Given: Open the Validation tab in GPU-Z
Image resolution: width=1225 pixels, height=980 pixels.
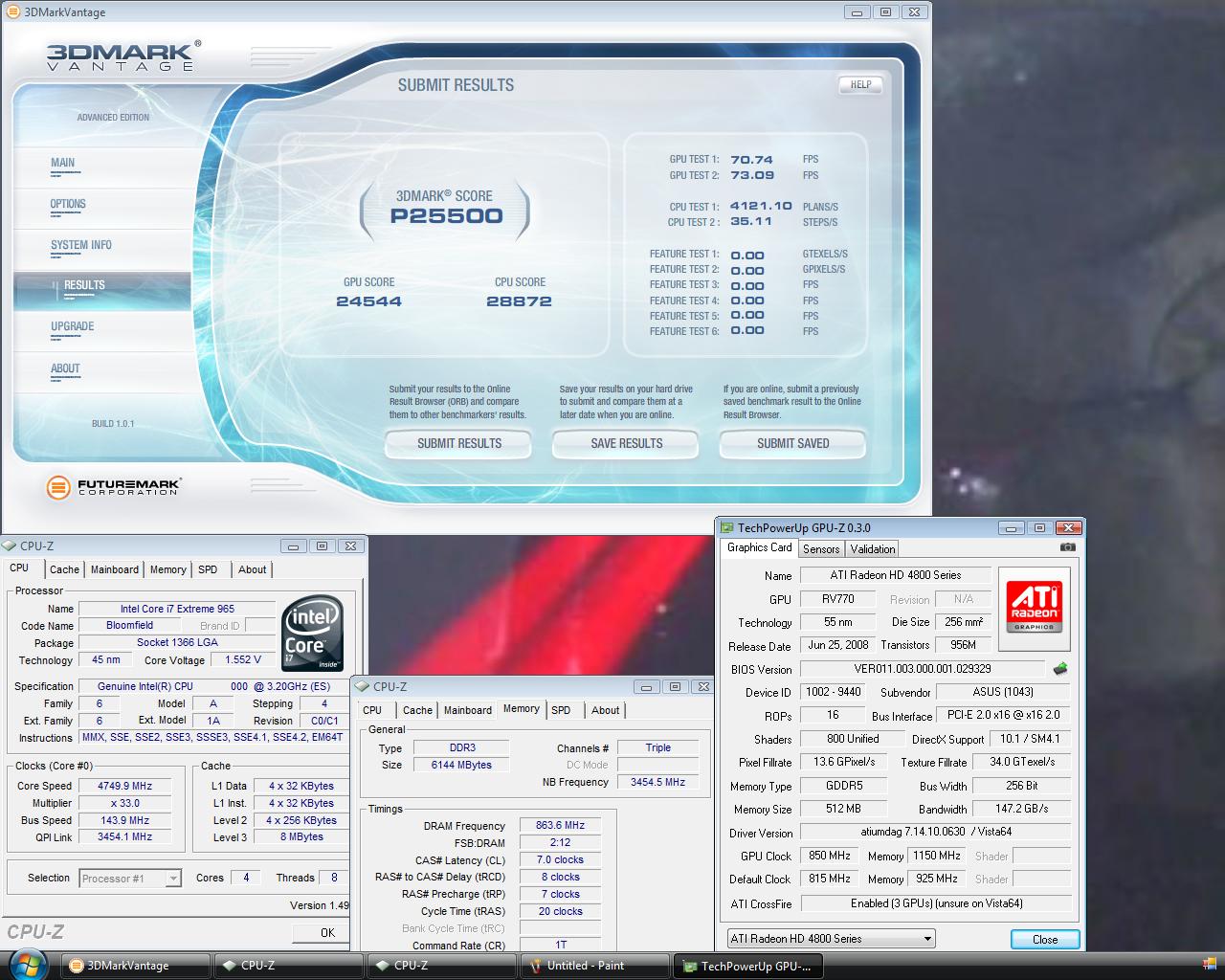Looking at the screenshot, I should point(873,549).
